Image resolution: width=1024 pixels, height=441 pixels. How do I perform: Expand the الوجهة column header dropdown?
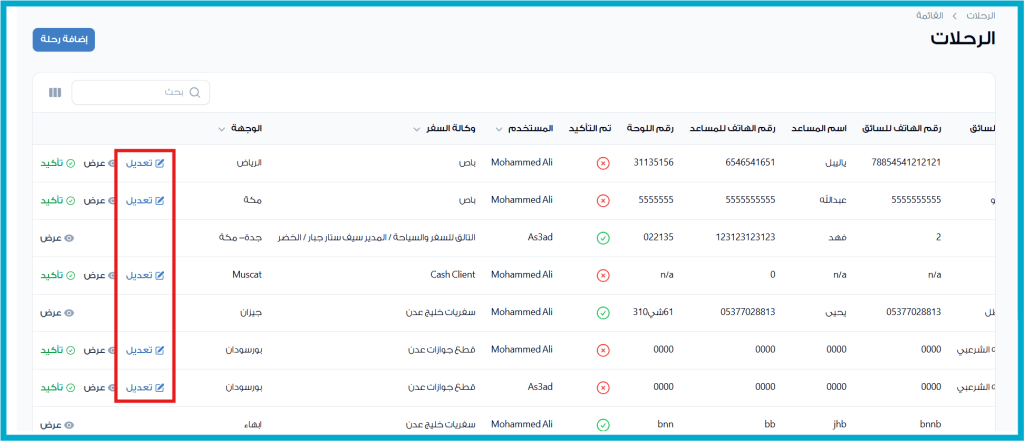pos(221,129)
